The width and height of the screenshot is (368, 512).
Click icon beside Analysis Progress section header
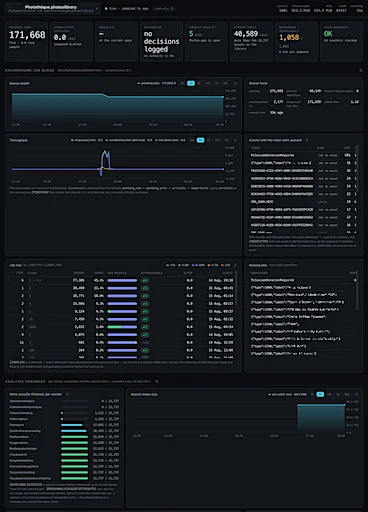157,381
